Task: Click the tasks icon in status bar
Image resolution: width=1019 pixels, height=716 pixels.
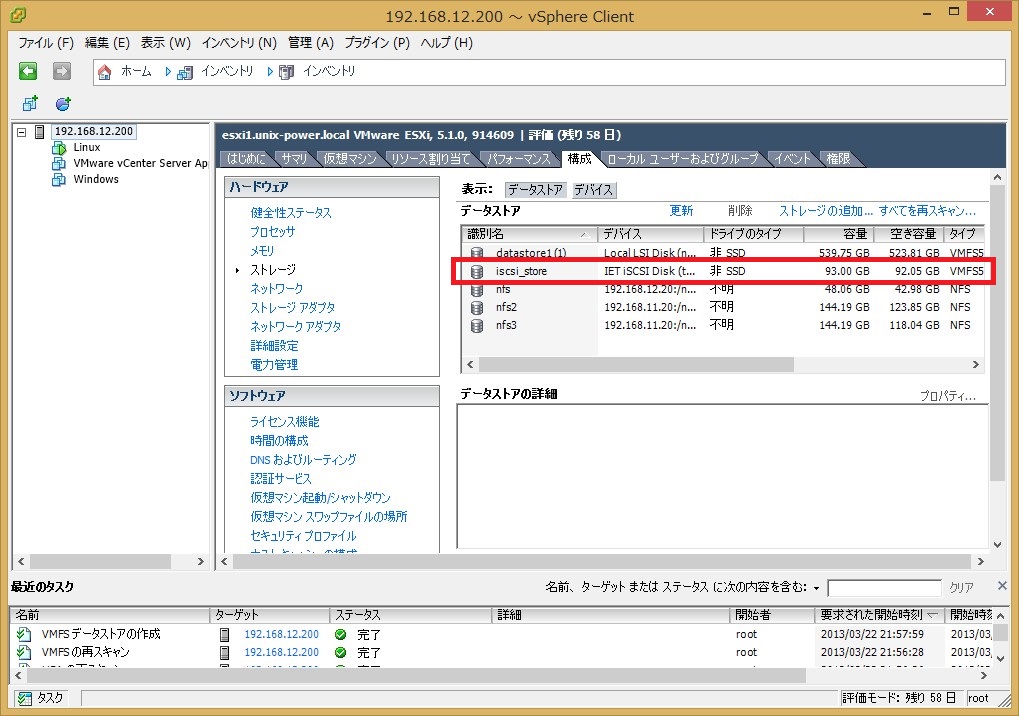Action: (25, 698)
